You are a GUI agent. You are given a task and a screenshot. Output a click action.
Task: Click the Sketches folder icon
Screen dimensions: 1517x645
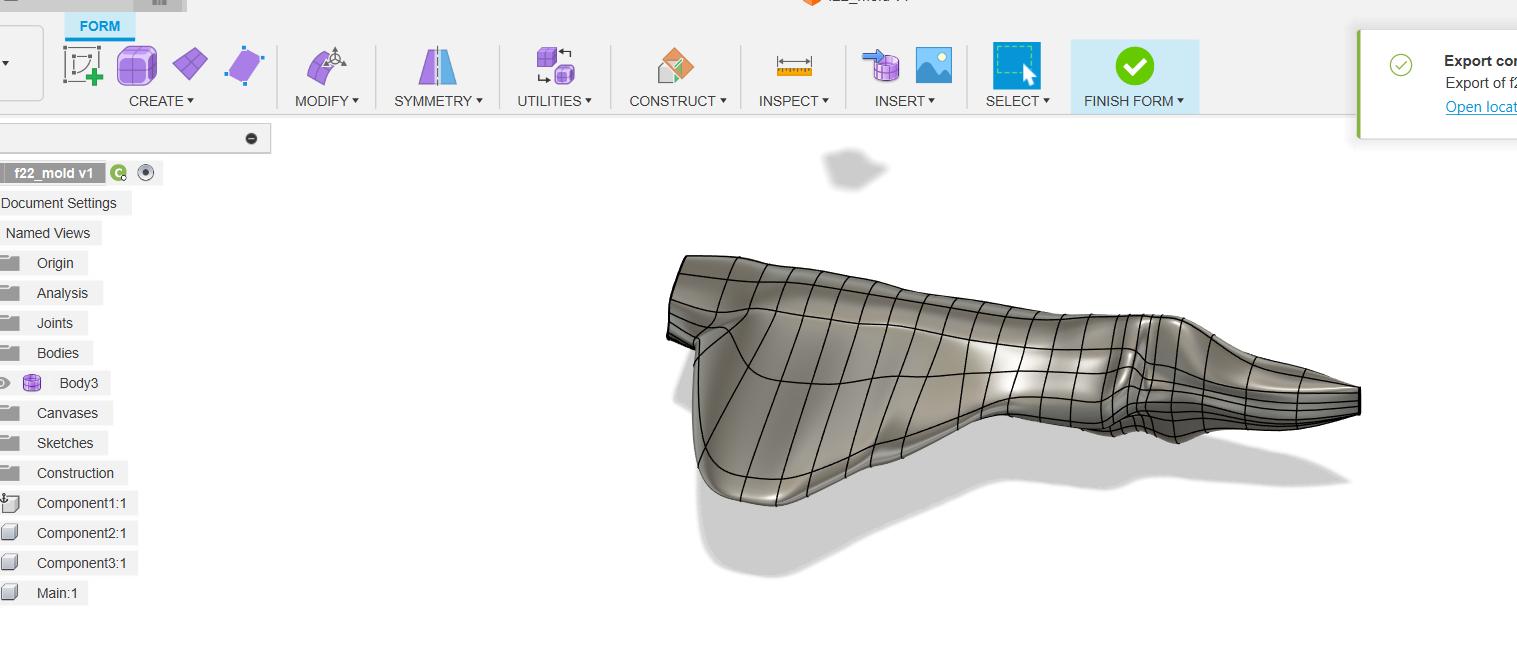[10, 443]
